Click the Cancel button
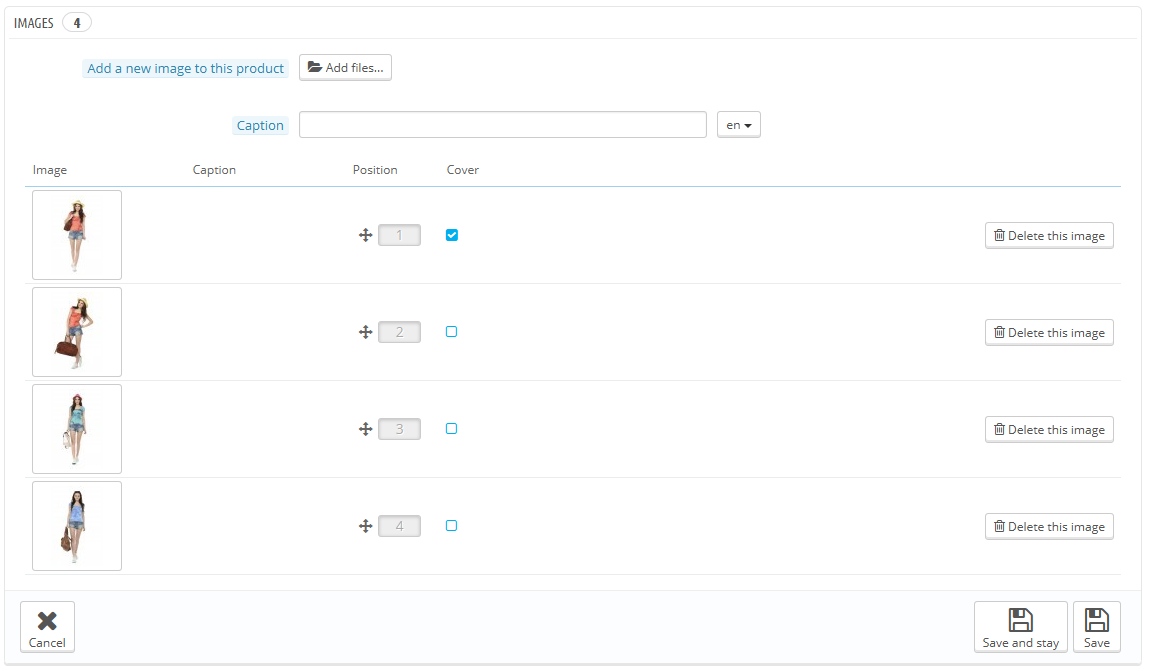This screenshot has height=671, width=1152. point(47,627)
